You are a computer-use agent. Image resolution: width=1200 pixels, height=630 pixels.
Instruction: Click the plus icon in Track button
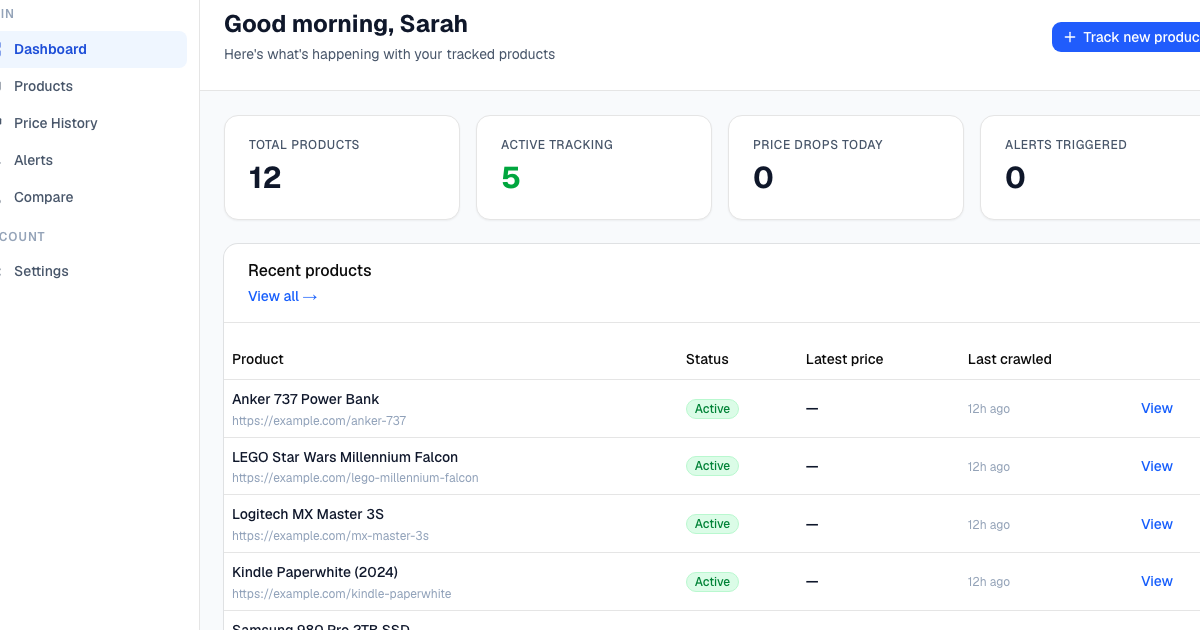tap(1070, 37)
